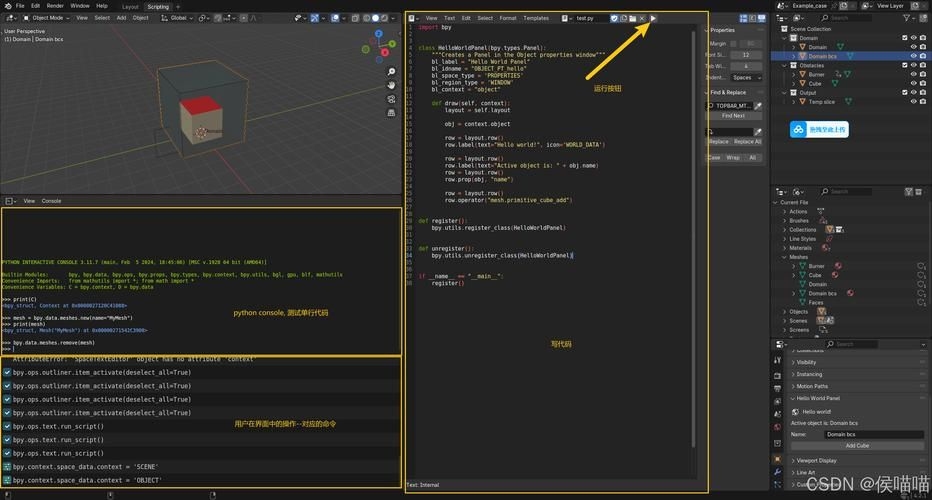Image resolution: width=932 pixels, height=500 pixels.
Task: Open the Object Mode dropdown
Action: [x=46, y=18]
